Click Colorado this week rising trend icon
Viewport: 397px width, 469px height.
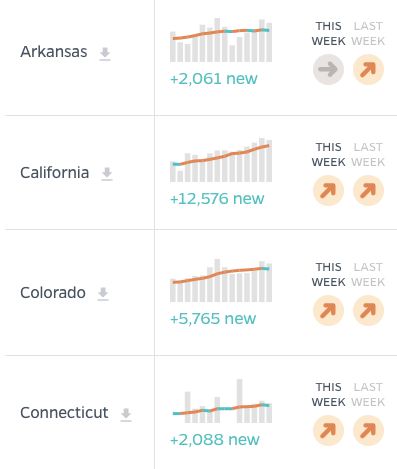pyautogui.click(x=328, y=310)
